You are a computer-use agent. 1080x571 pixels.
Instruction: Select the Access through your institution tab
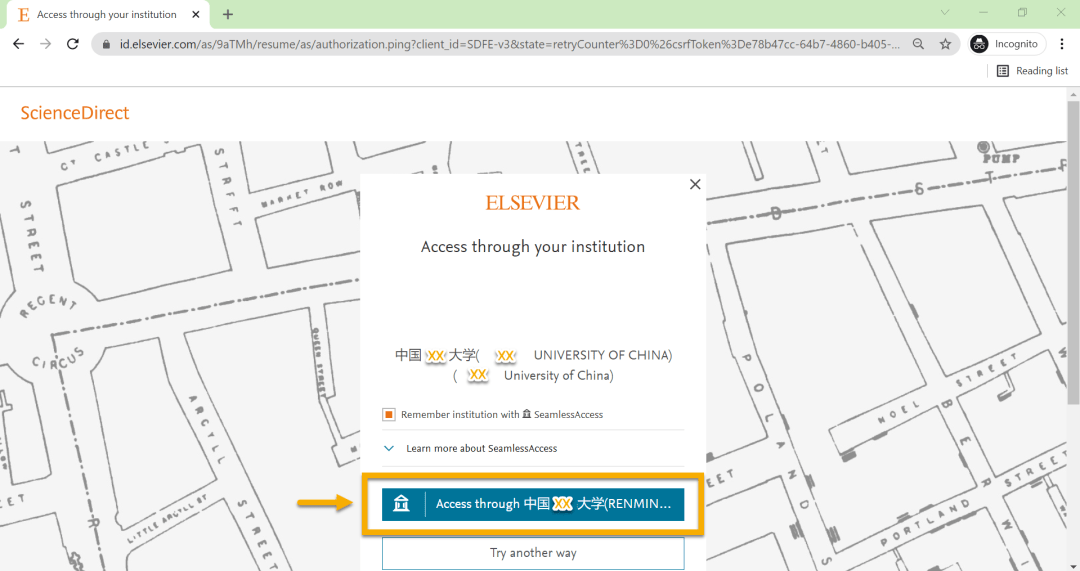[106, 14]
